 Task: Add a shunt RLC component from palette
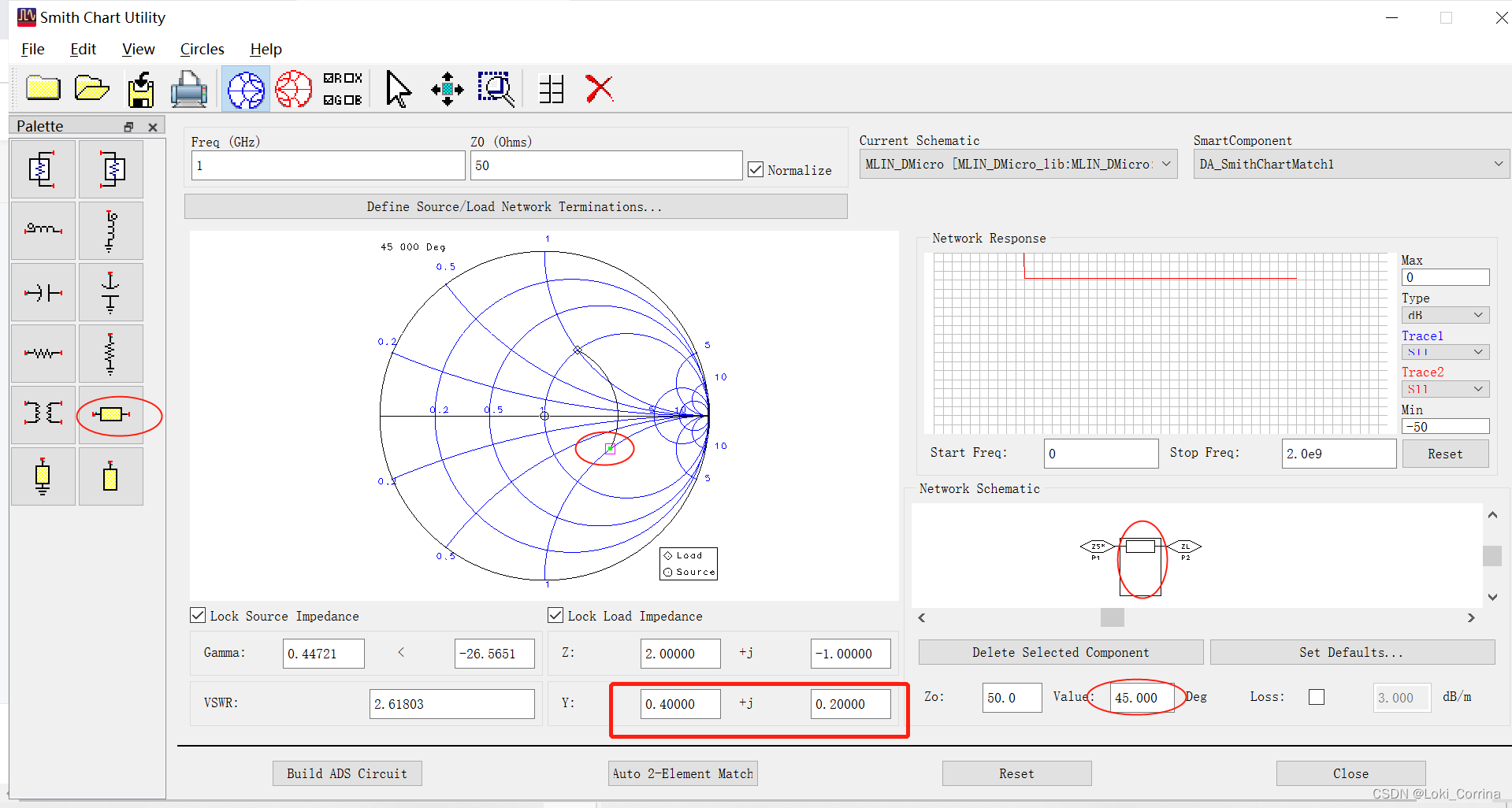(x=111, y=169)
